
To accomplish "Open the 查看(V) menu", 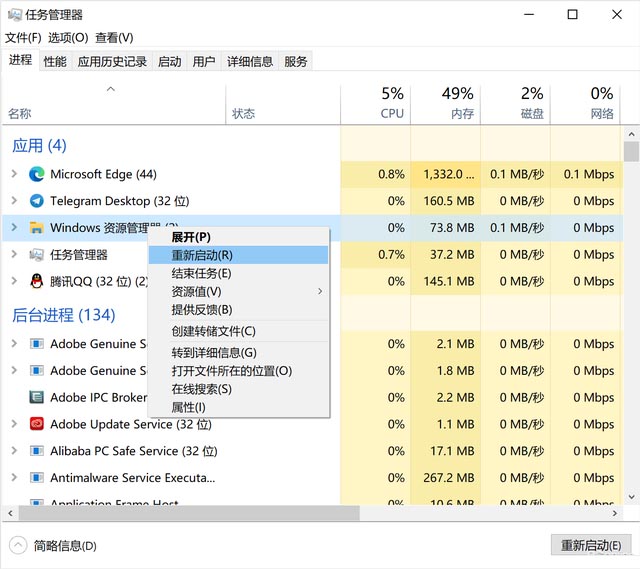I will point(114,38).
